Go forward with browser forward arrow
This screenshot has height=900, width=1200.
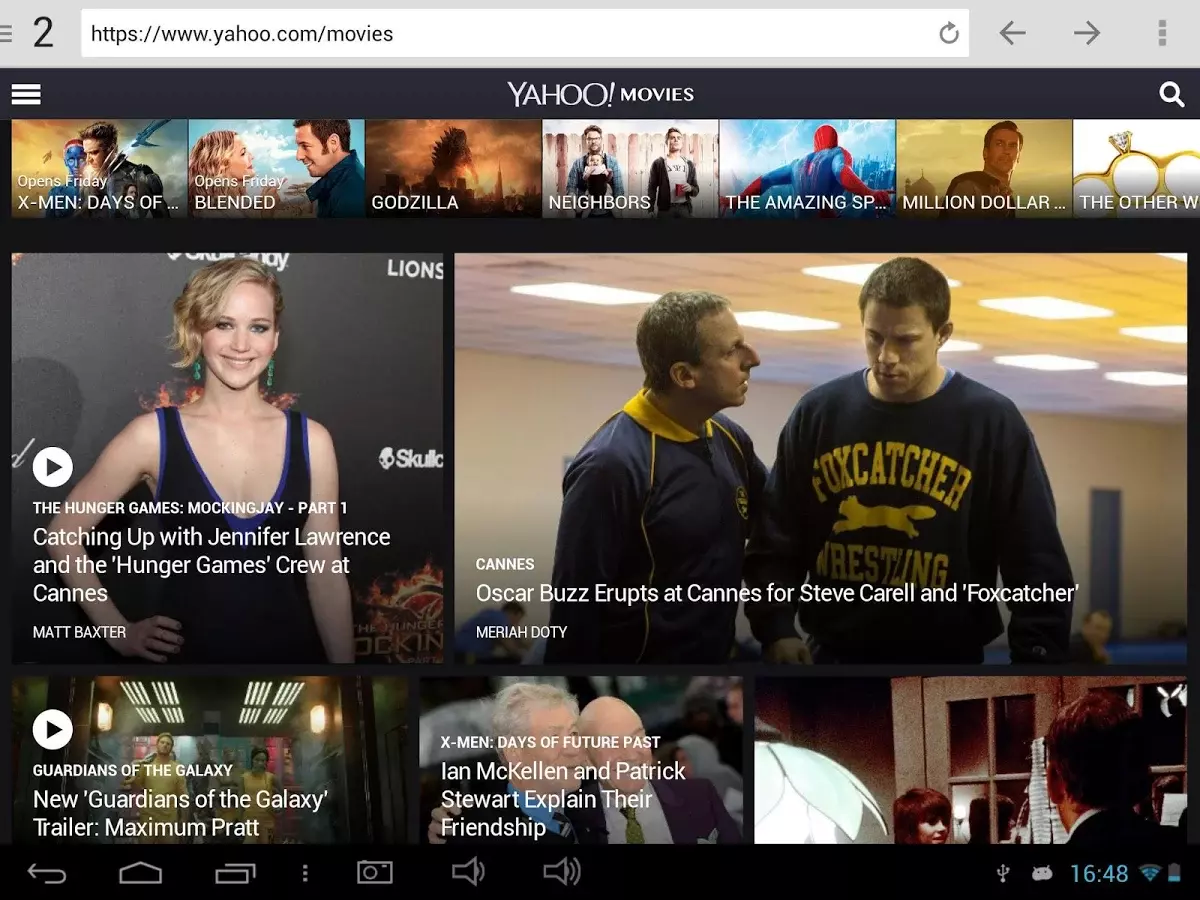[x=1087, y=34]
